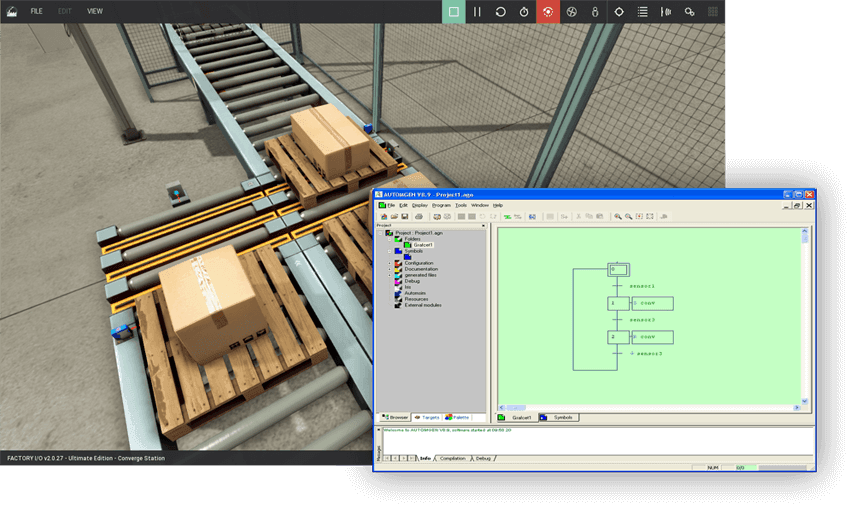Screen dimensions: 850x509
Task: Open the AUTOMGEN Display menu
Action: [x=420, y=205]
